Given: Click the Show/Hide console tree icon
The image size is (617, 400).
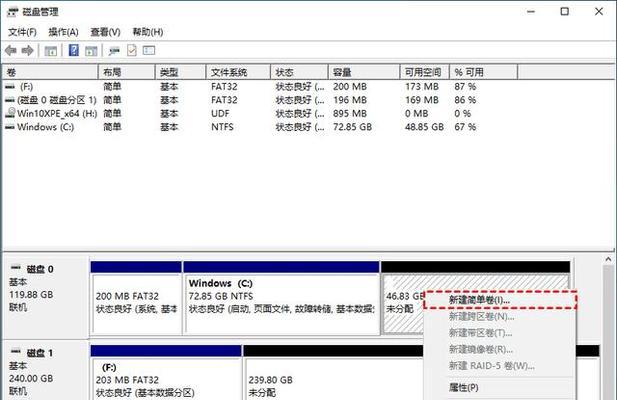Looking at the screenshot, I should tap(51, 51).
